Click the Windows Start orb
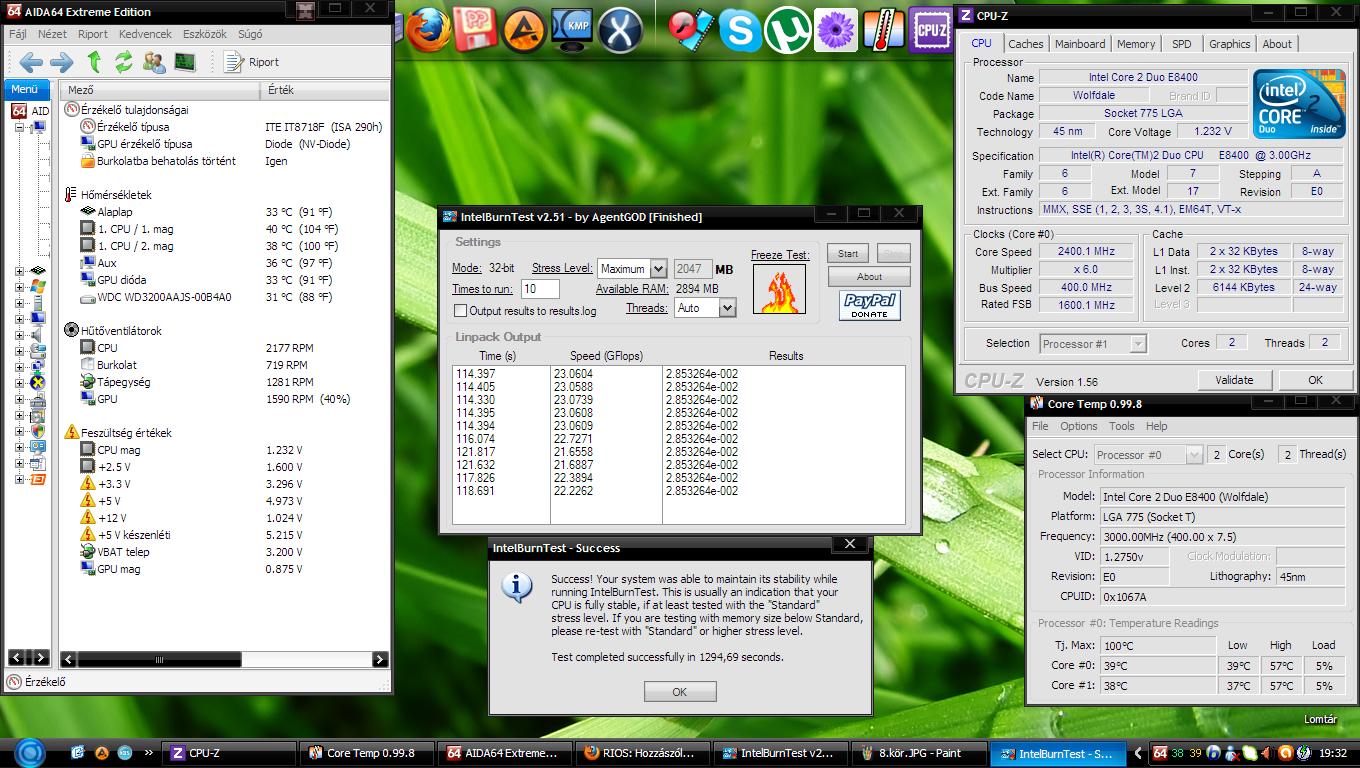This screenshot has height=768, width=1360. click(30, 752)
